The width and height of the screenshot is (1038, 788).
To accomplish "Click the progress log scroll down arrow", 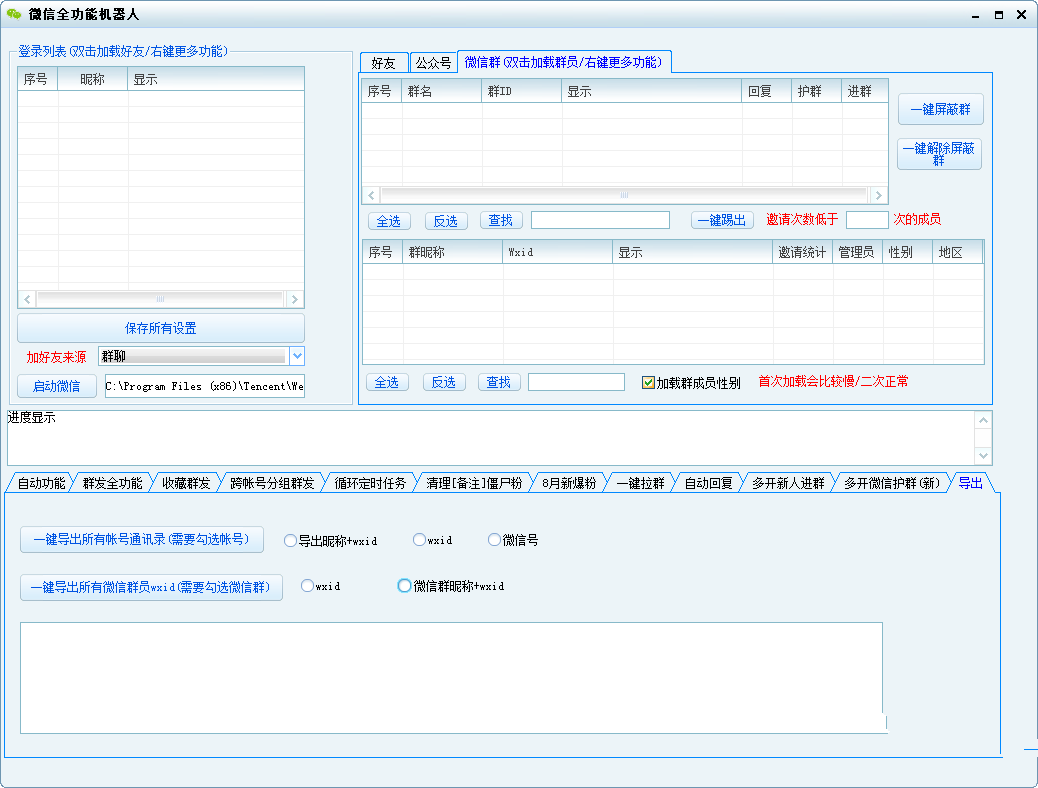I will [983, 456].
